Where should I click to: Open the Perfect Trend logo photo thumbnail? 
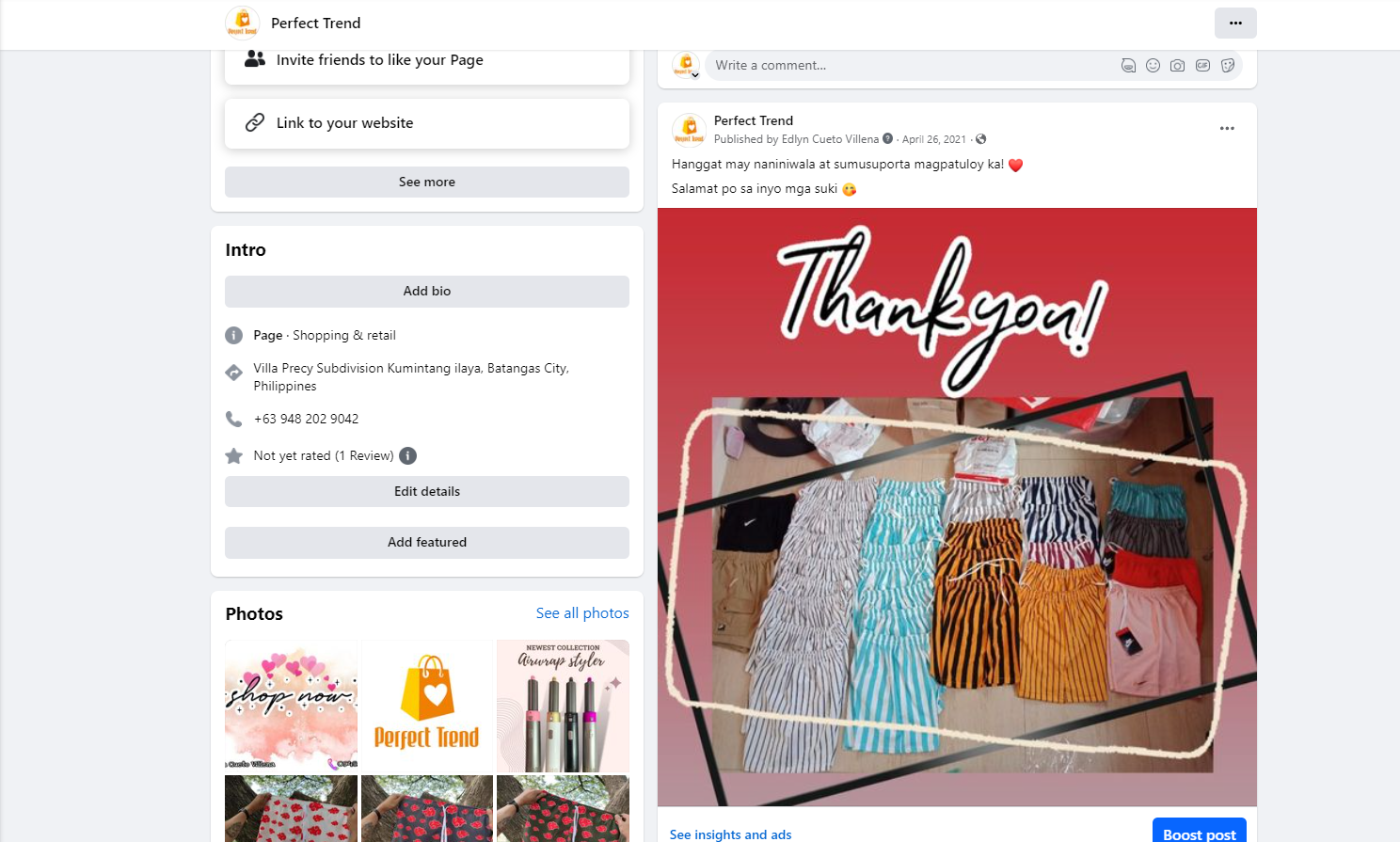(427, 706)
